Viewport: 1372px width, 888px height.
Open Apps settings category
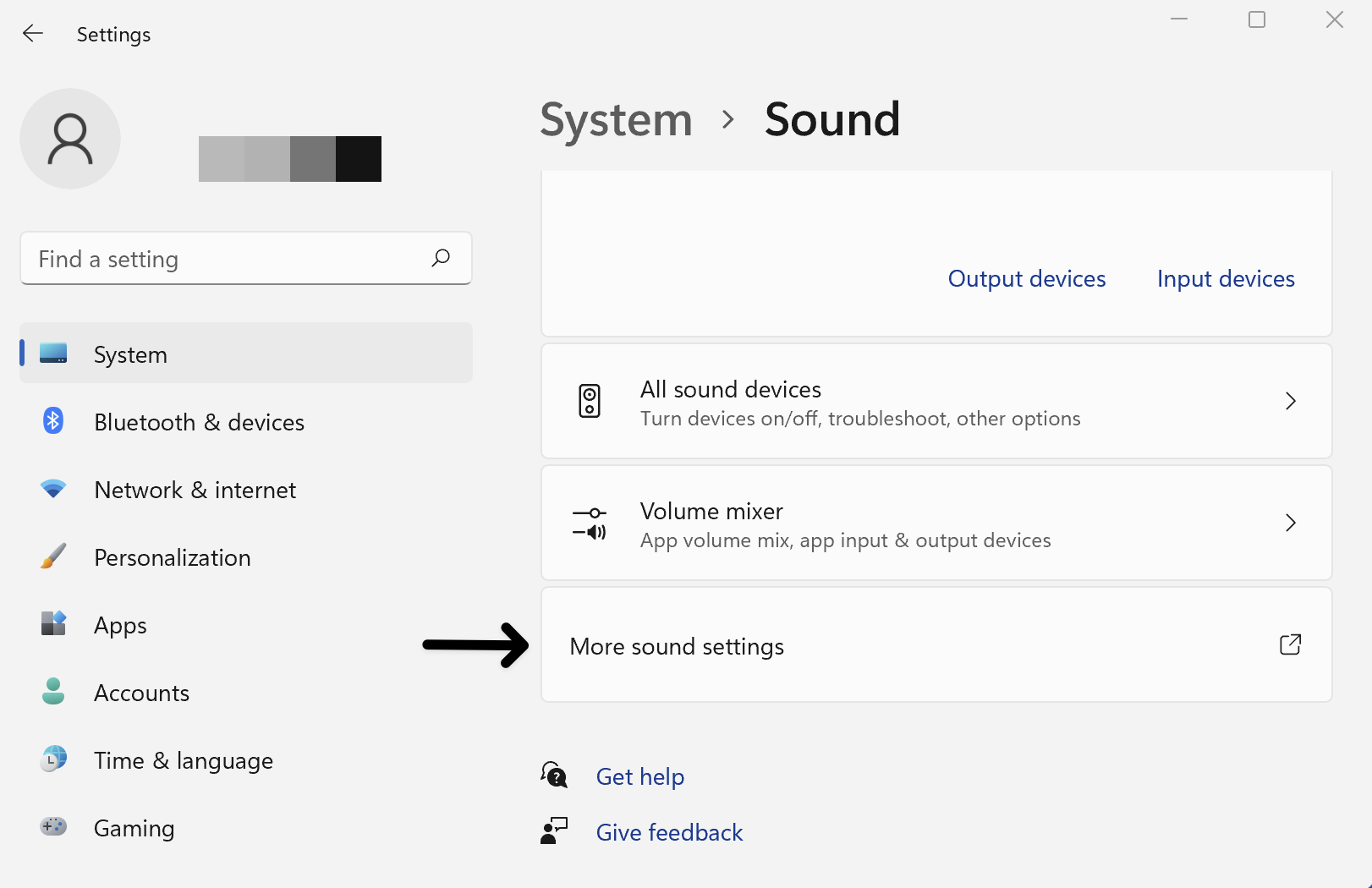coord(120,625)
